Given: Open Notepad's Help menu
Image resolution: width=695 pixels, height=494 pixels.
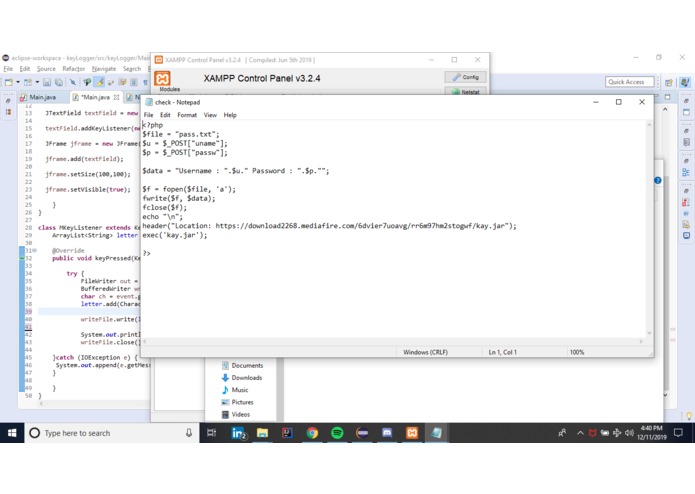Looking at the screenshot, I should point(230,115).
